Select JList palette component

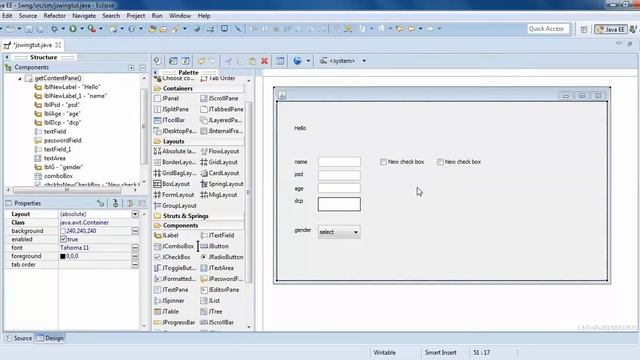[210, 301]
